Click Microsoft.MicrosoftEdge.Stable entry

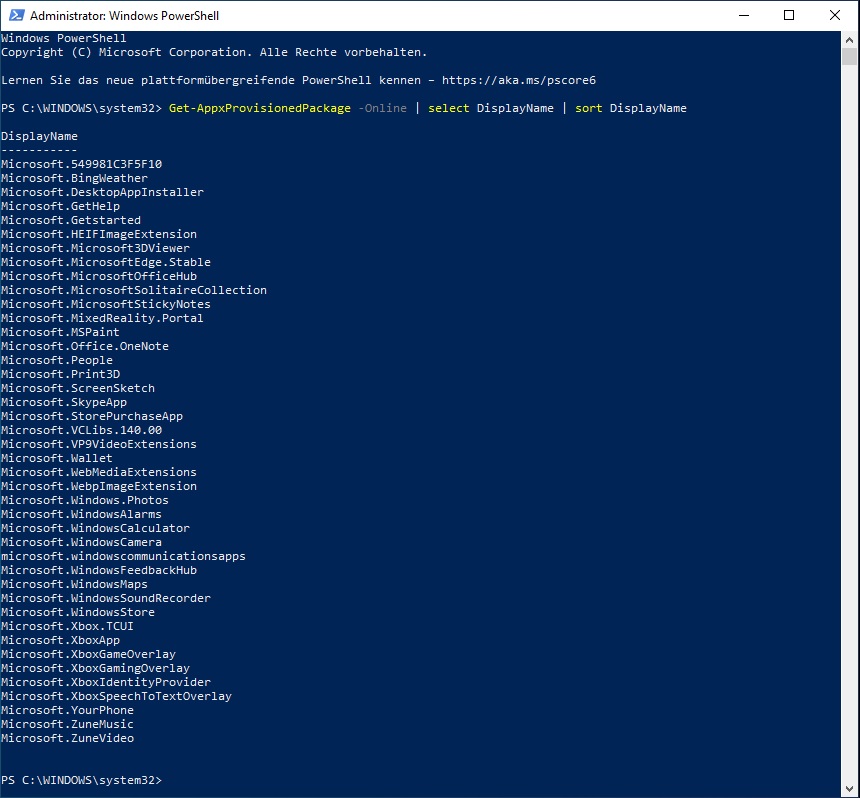coord(106,262)
